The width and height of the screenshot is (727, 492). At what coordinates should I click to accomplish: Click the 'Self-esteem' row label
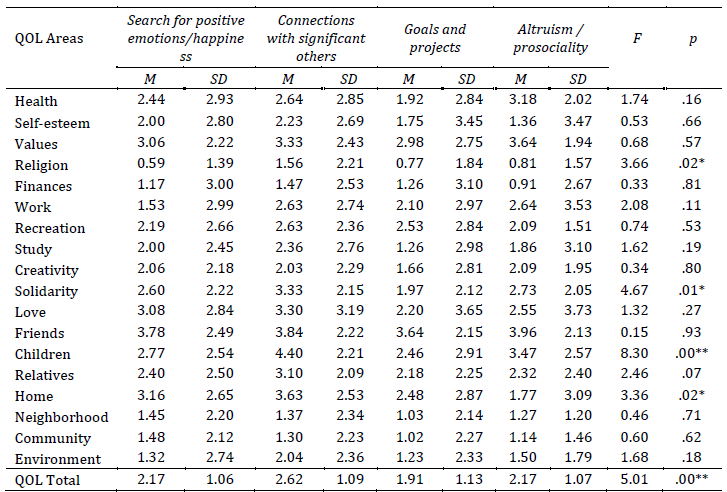(x=48, y=122)
